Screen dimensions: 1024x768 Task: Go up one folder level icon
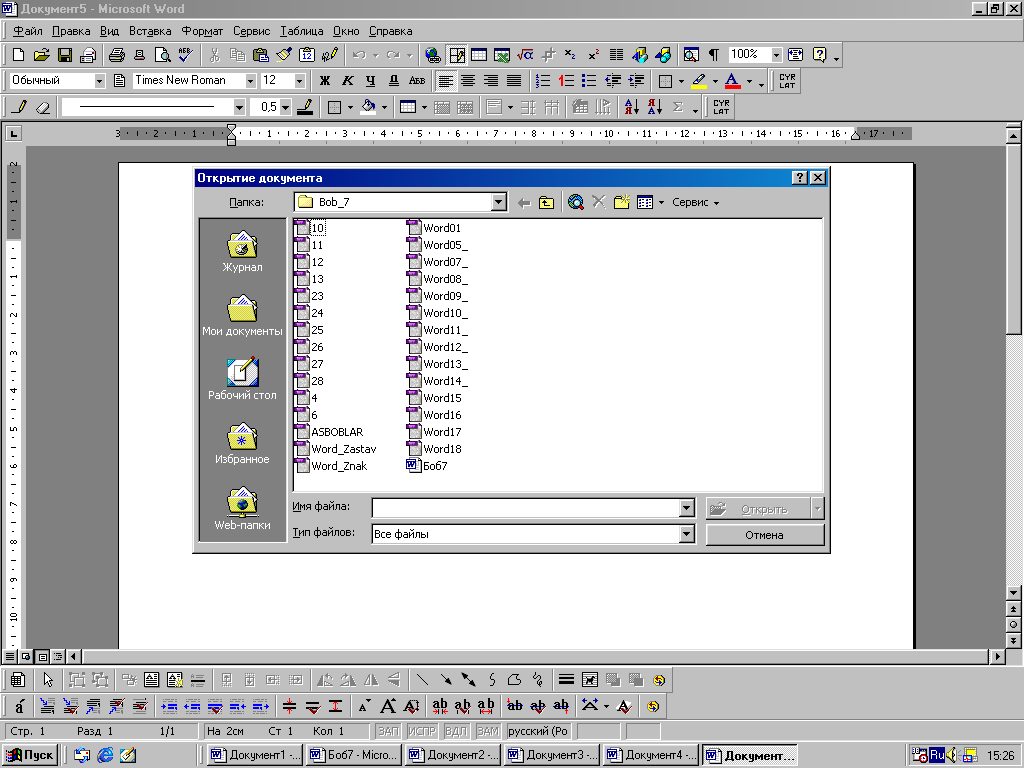click(546, 202)
